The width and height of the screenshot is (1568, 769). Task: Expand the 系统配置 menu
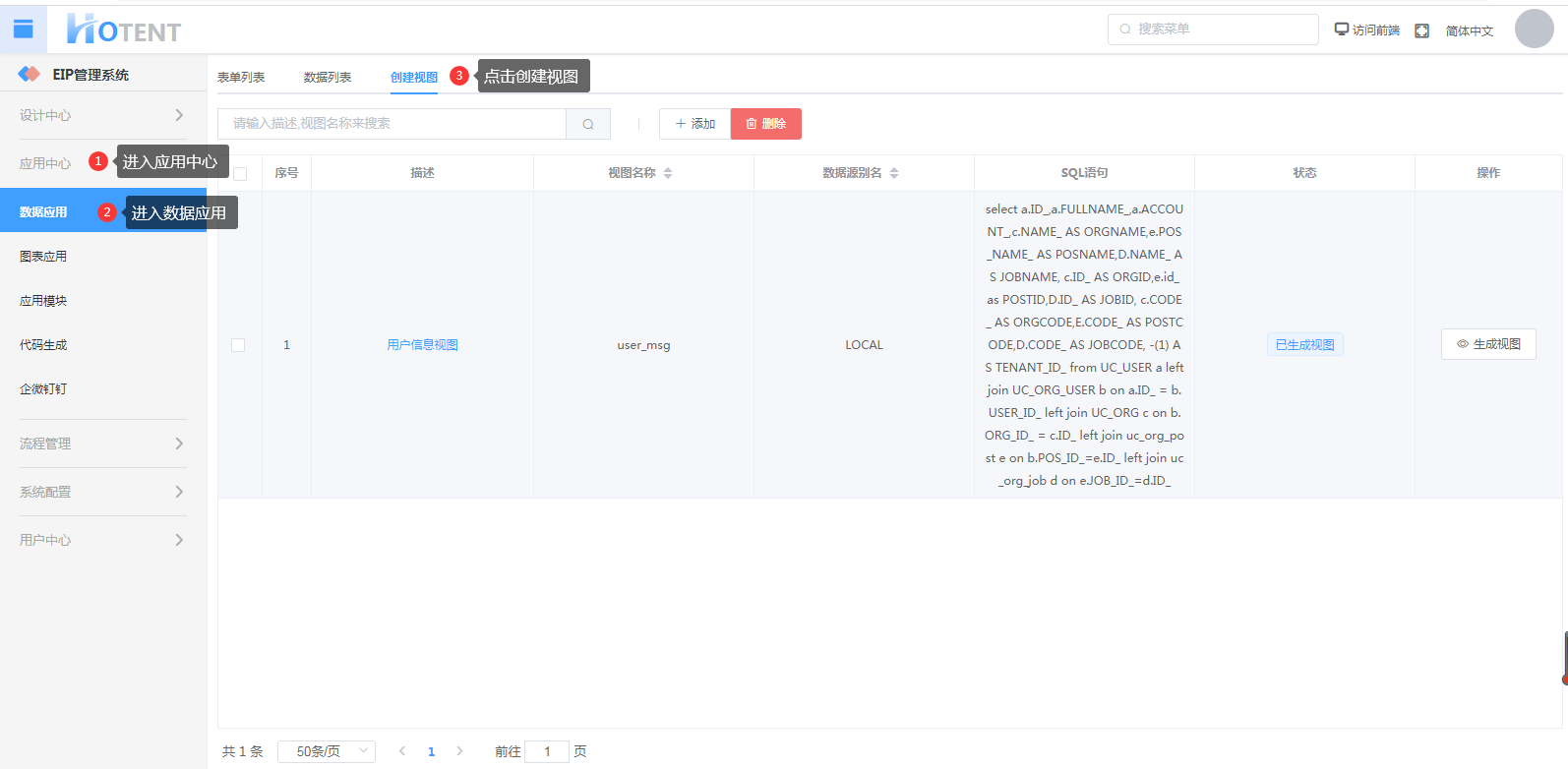pyautogui.click(x=102, y=492)
